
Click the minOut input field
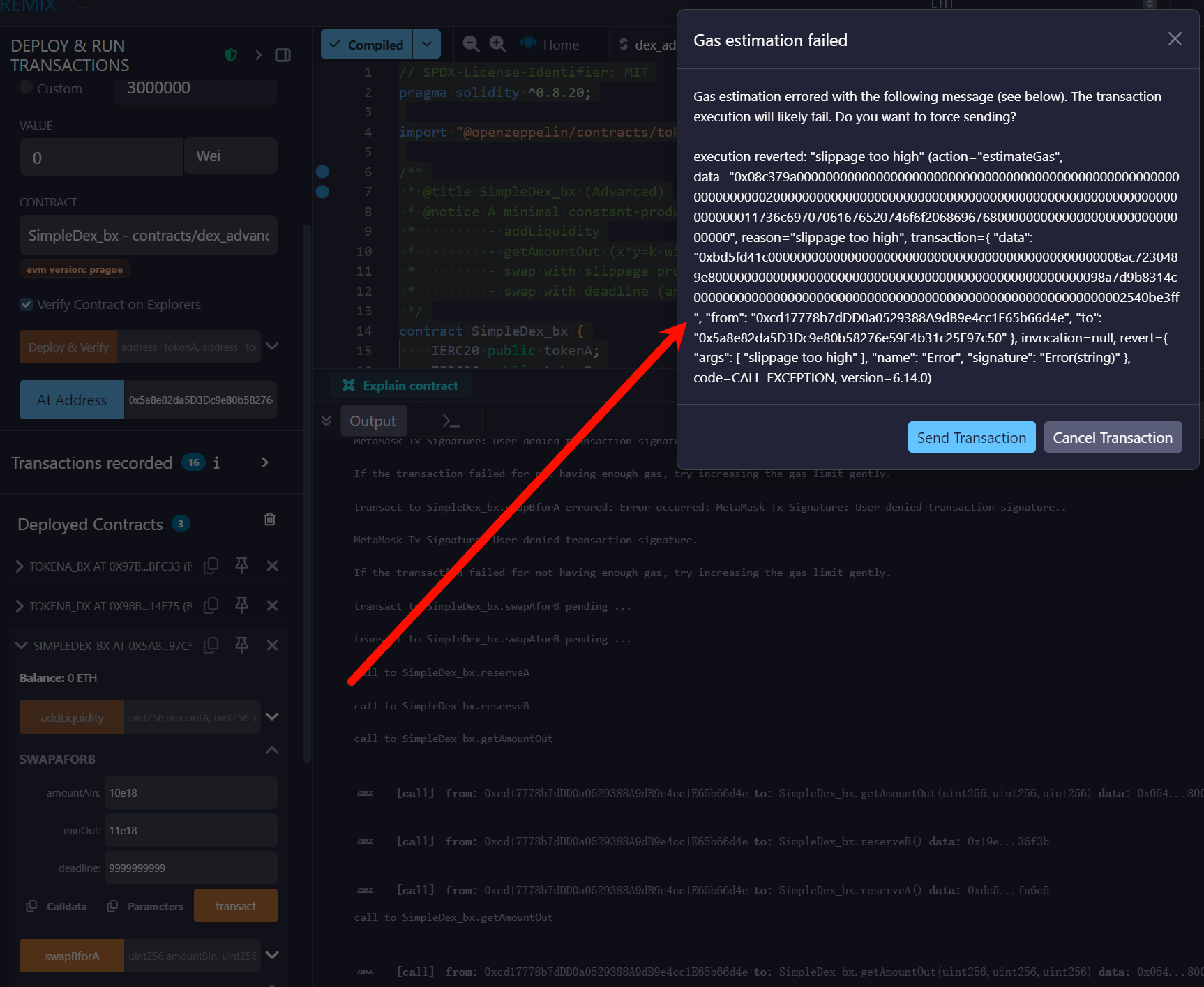click(x=190, y=831)
